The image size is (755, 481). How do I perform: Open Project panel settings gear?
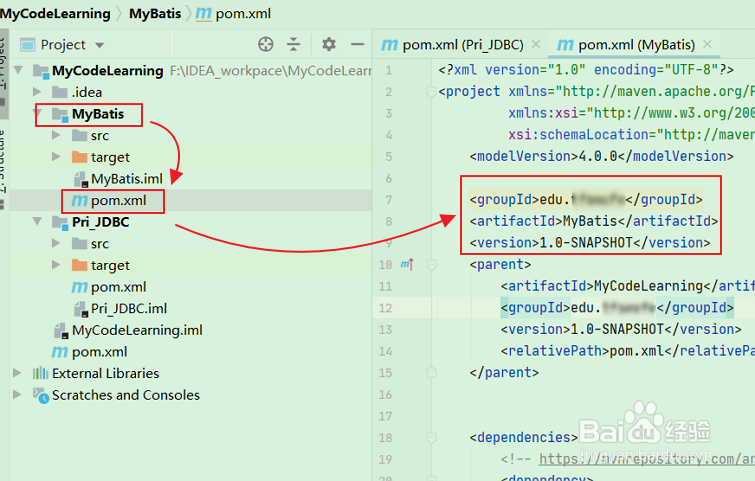coord(329,44)
